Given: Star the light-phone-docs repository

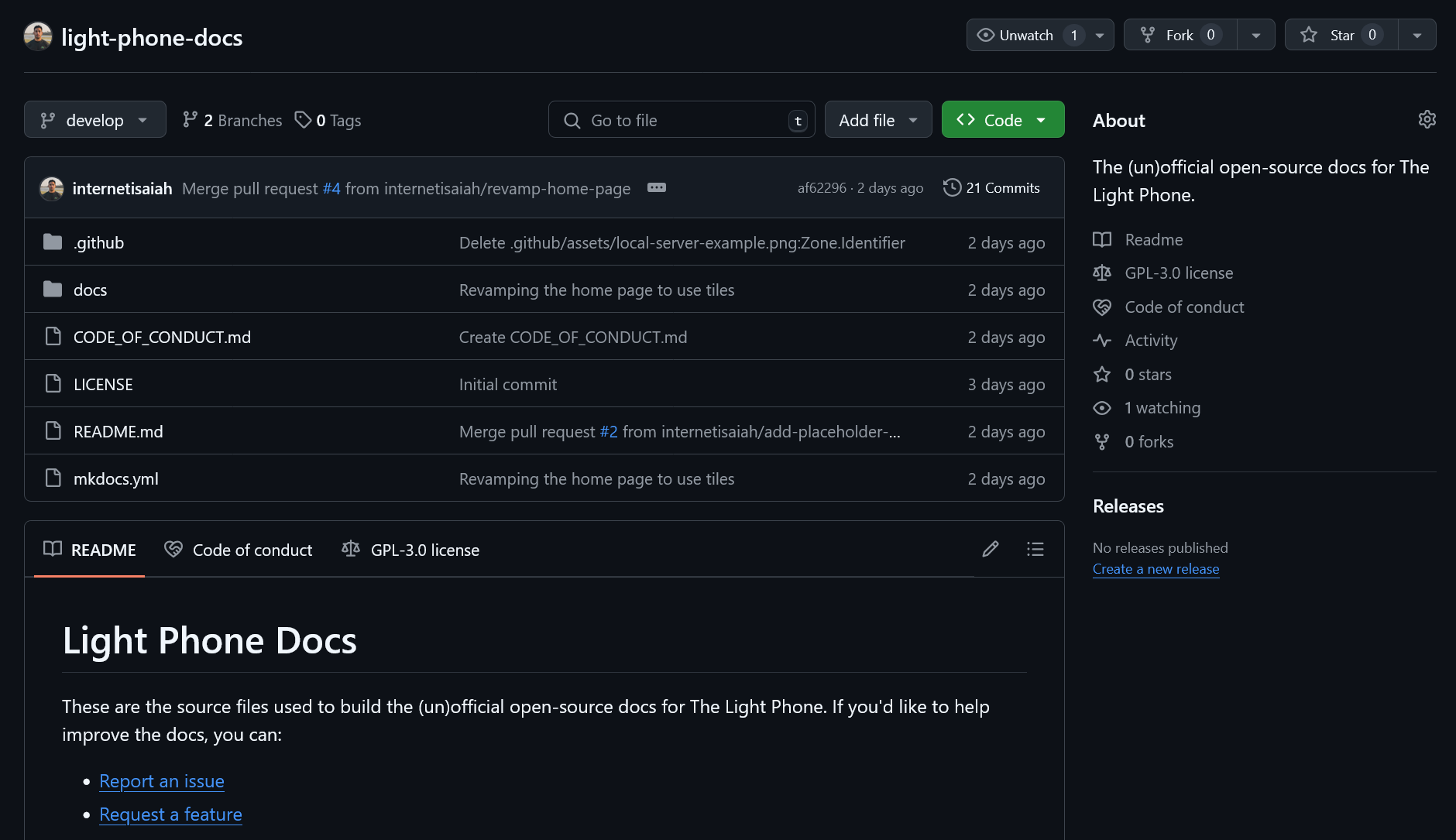Looking at the screenshot, I should point(1341,35).
